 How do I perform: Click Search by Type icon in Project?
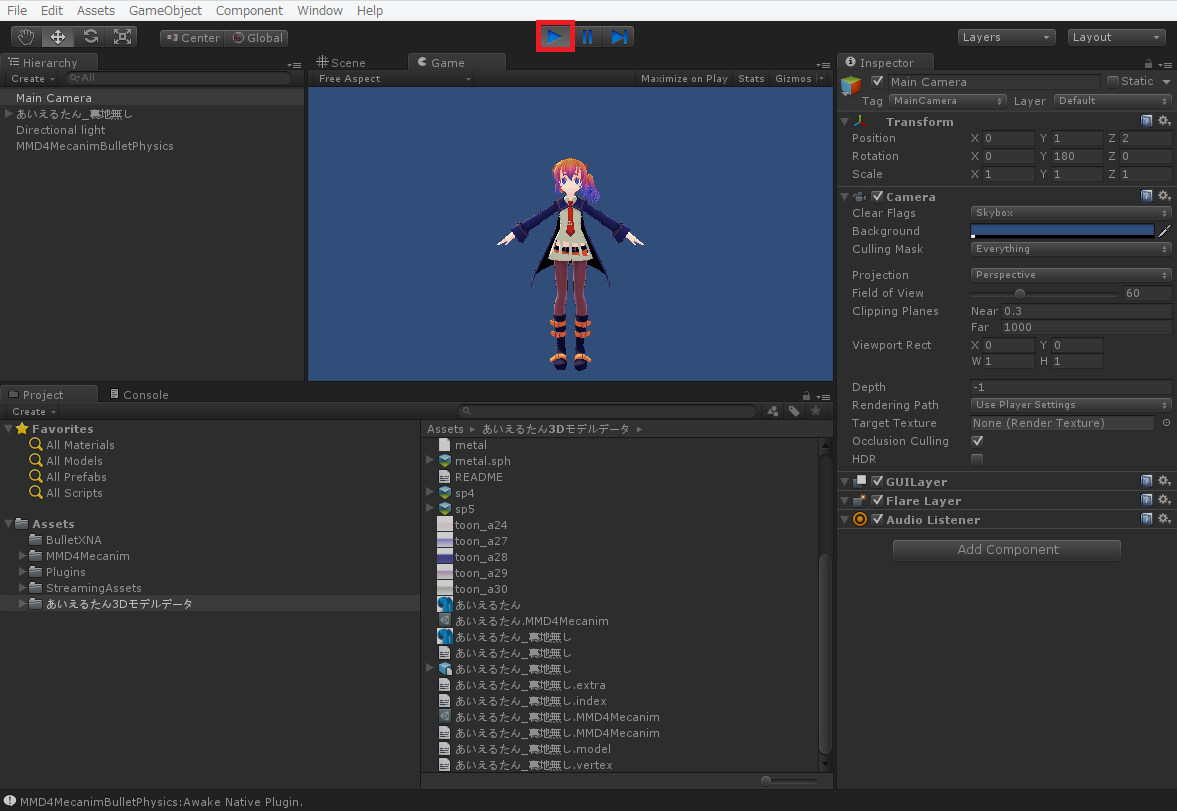[x=772, y=411]
